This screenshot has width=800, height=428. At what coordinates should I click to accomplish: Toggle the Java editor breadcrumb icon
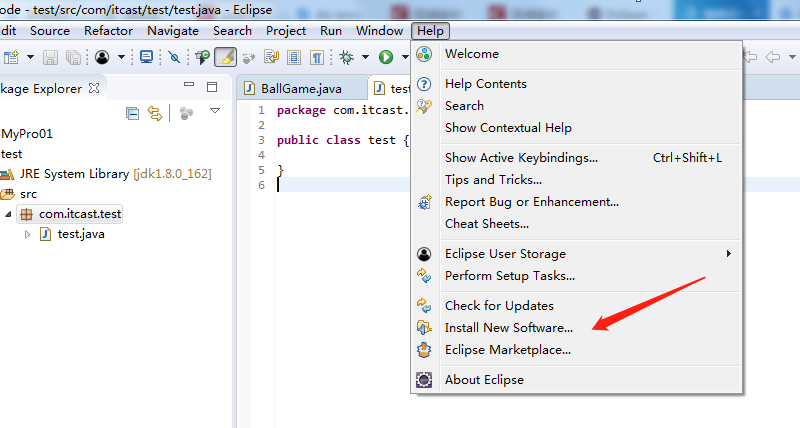[202, 57]
